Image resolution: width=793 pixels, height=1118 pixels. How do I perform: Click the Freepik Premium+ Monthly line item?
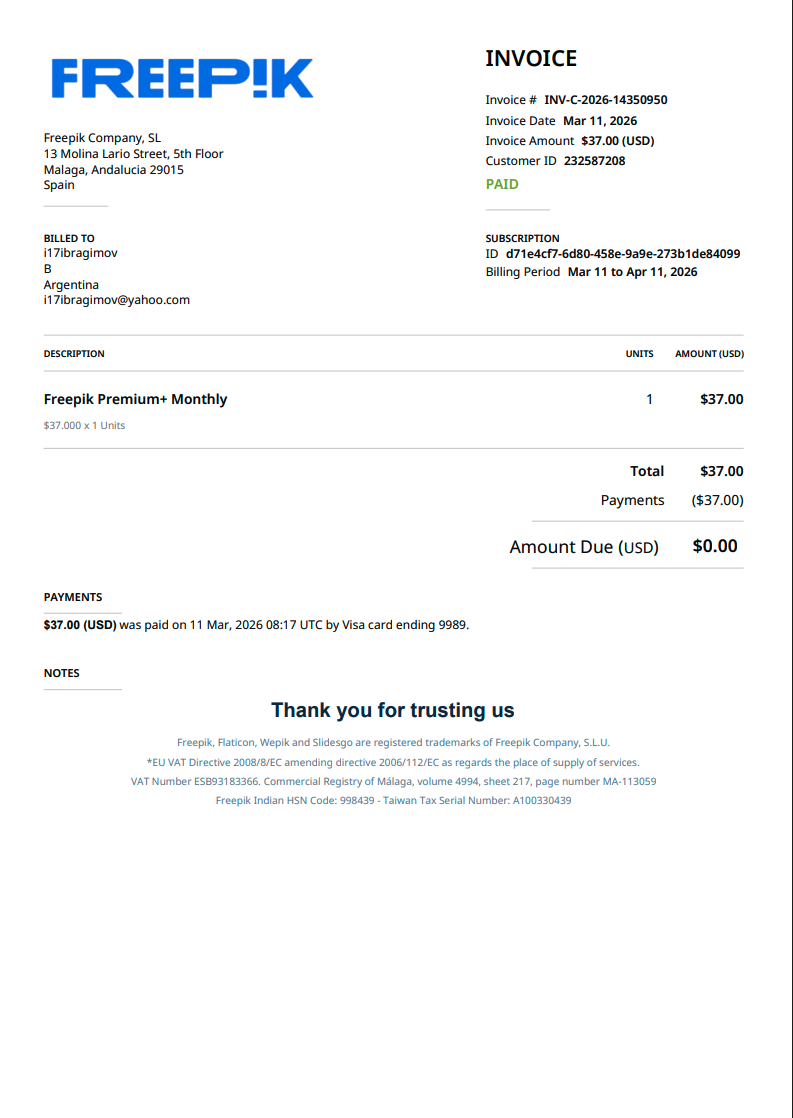(x=135, y=399)
